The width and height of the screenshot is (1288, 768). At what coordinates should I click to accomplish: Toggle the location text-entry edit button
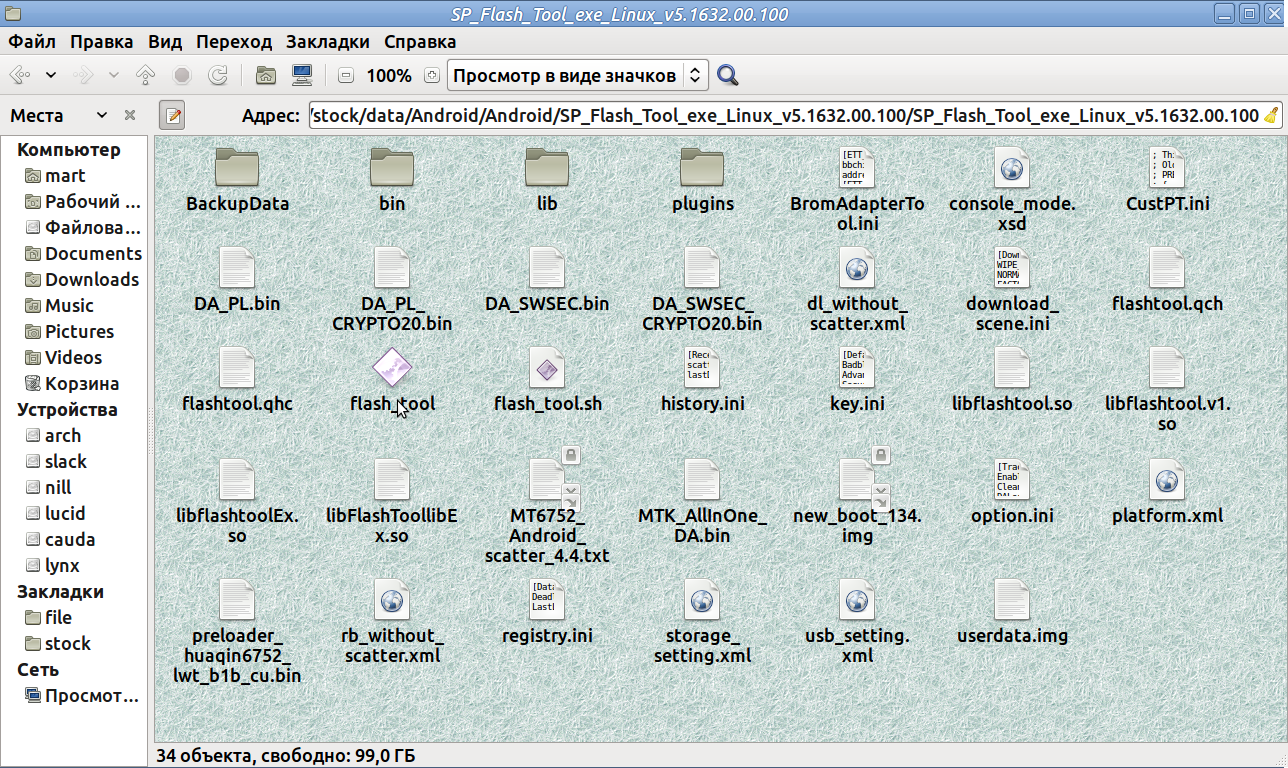click(x=172, y=115)
